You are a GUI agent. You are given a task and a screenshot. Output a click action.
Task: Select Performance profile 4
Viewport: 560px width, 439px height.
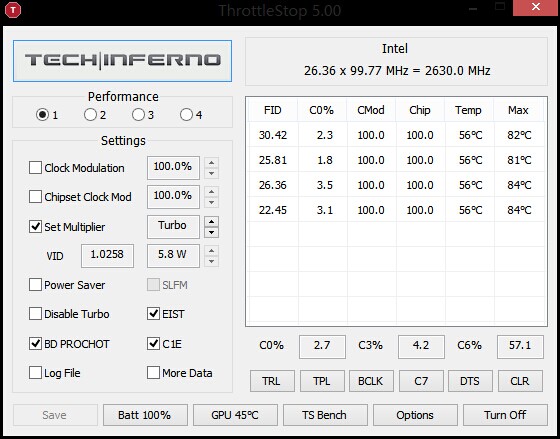(186, 115)
